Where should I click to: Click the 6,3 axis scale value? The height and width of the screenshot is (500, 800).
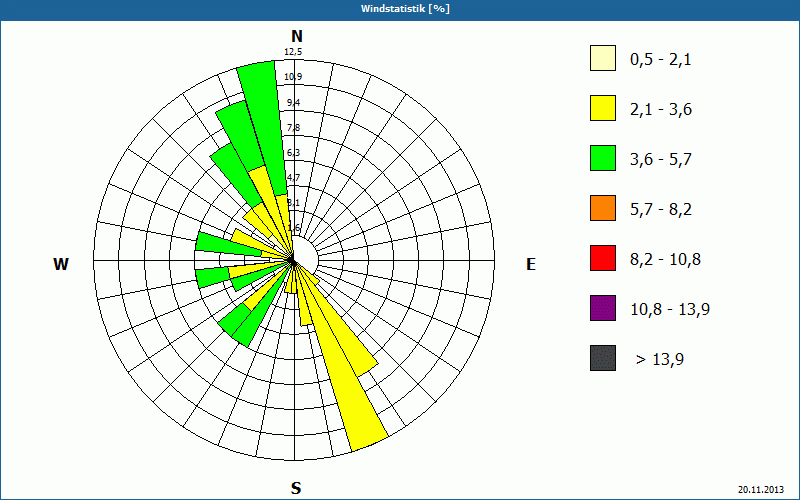(x=293, y=153)
